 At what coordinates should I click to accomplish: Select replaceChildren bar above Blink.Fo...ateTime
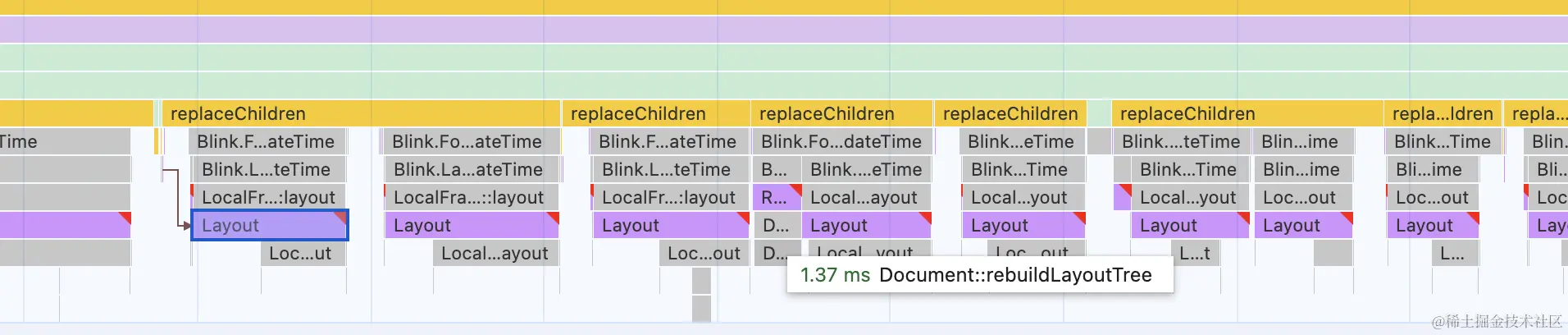point(362,113)
